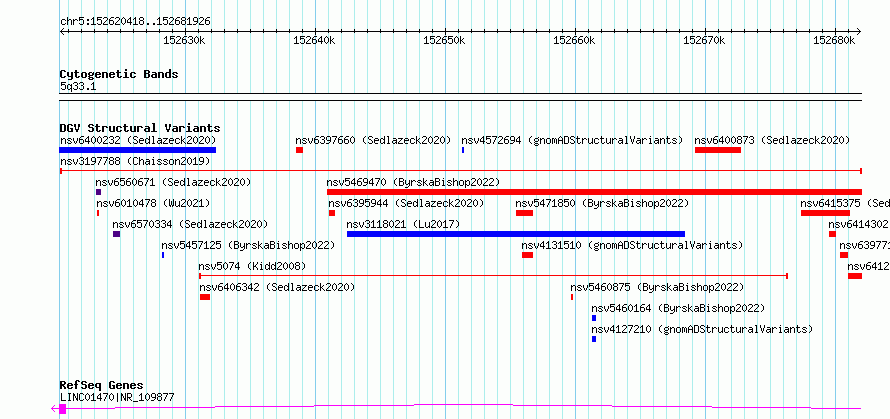Click the 152640k ruler tick label
Image resolution: width=890 pixels, height=419 pixels.
(314, 40)
